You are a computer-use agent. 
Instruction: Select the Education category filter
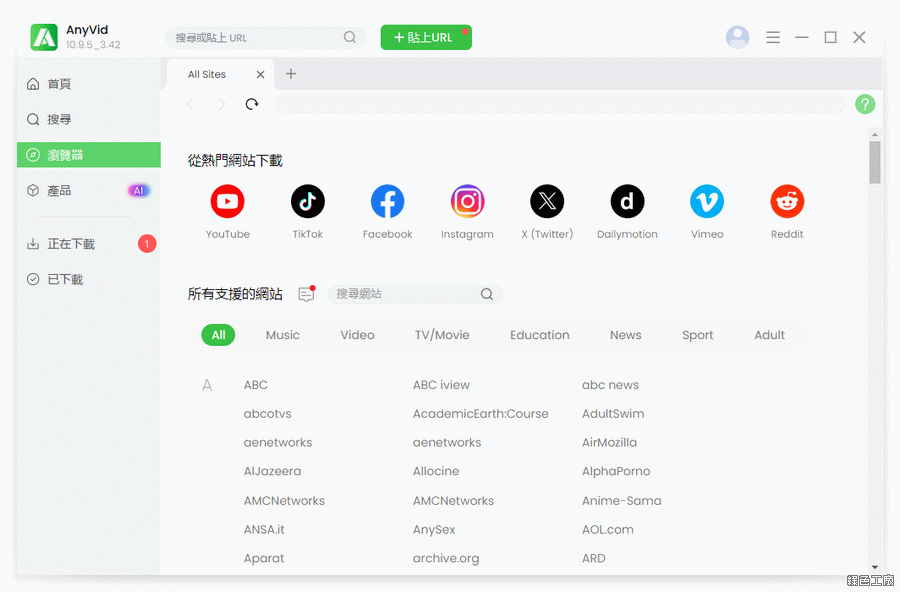click(x=539, y=335)
